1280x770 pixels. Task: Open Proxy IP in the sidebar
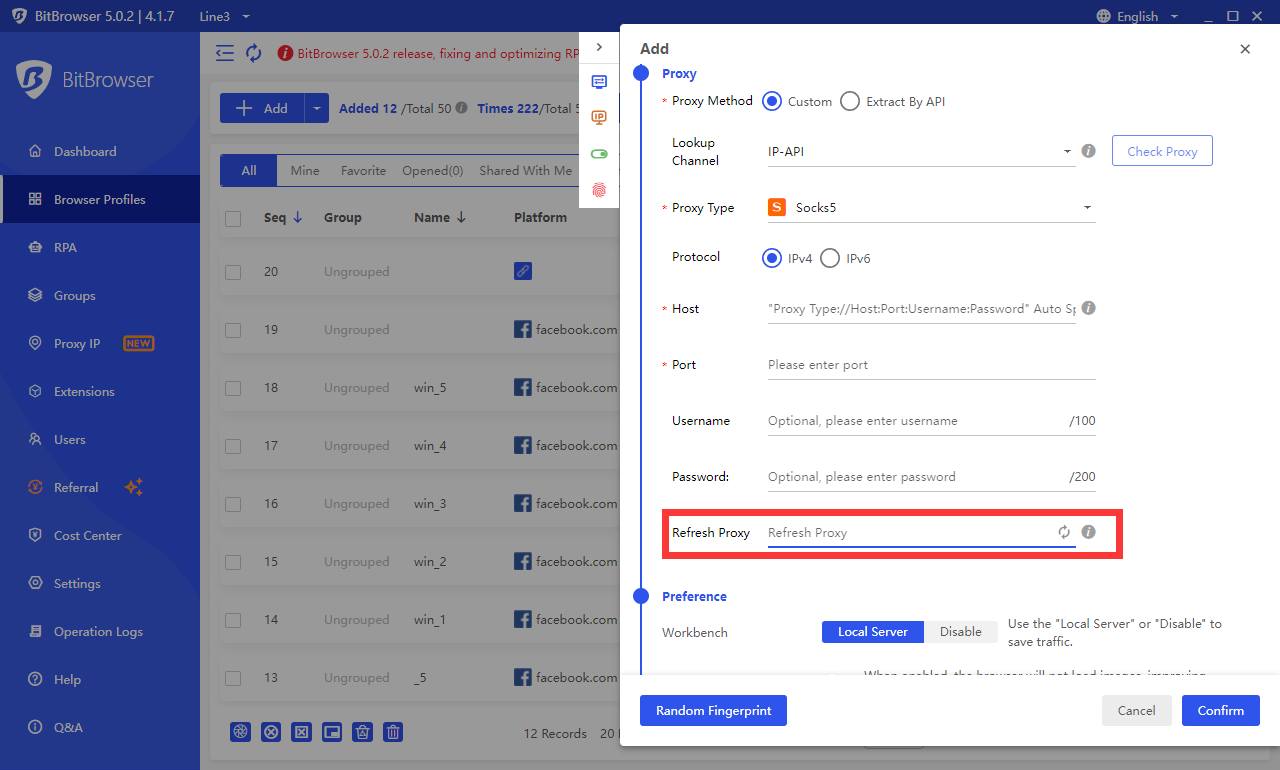pyautogui.click(x=100, y=343)
